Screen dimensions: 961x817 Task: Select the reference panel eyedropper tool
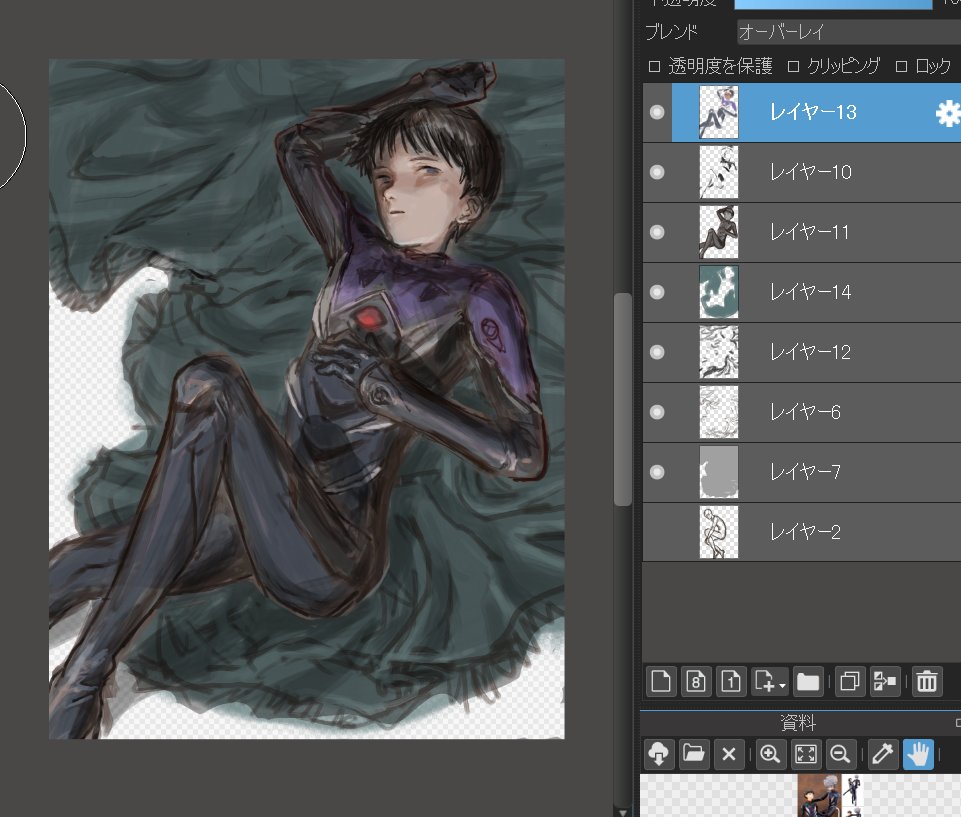click(883, 753)
